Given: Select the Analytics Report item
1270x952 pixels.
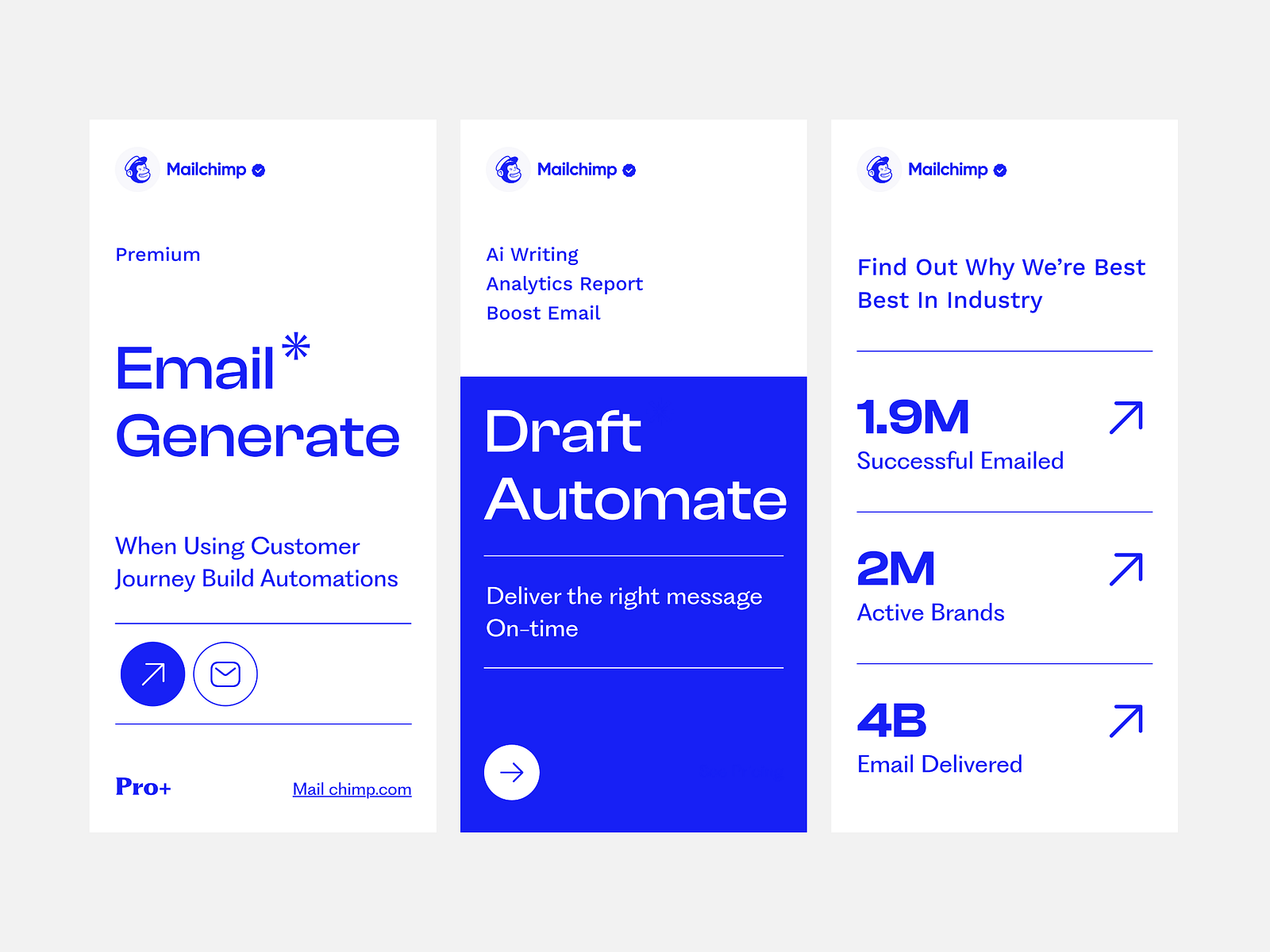Looking at the screenshot, I should [564, 284].
